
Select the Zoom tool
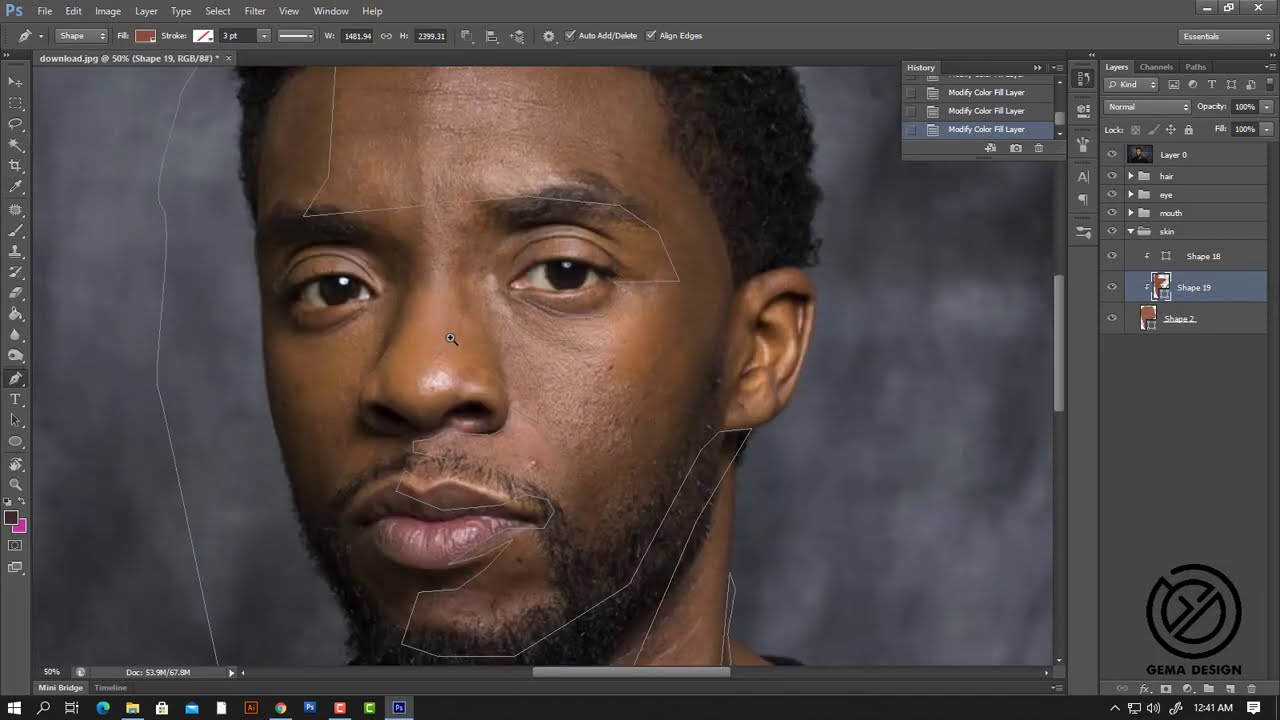tap(15, 486)
